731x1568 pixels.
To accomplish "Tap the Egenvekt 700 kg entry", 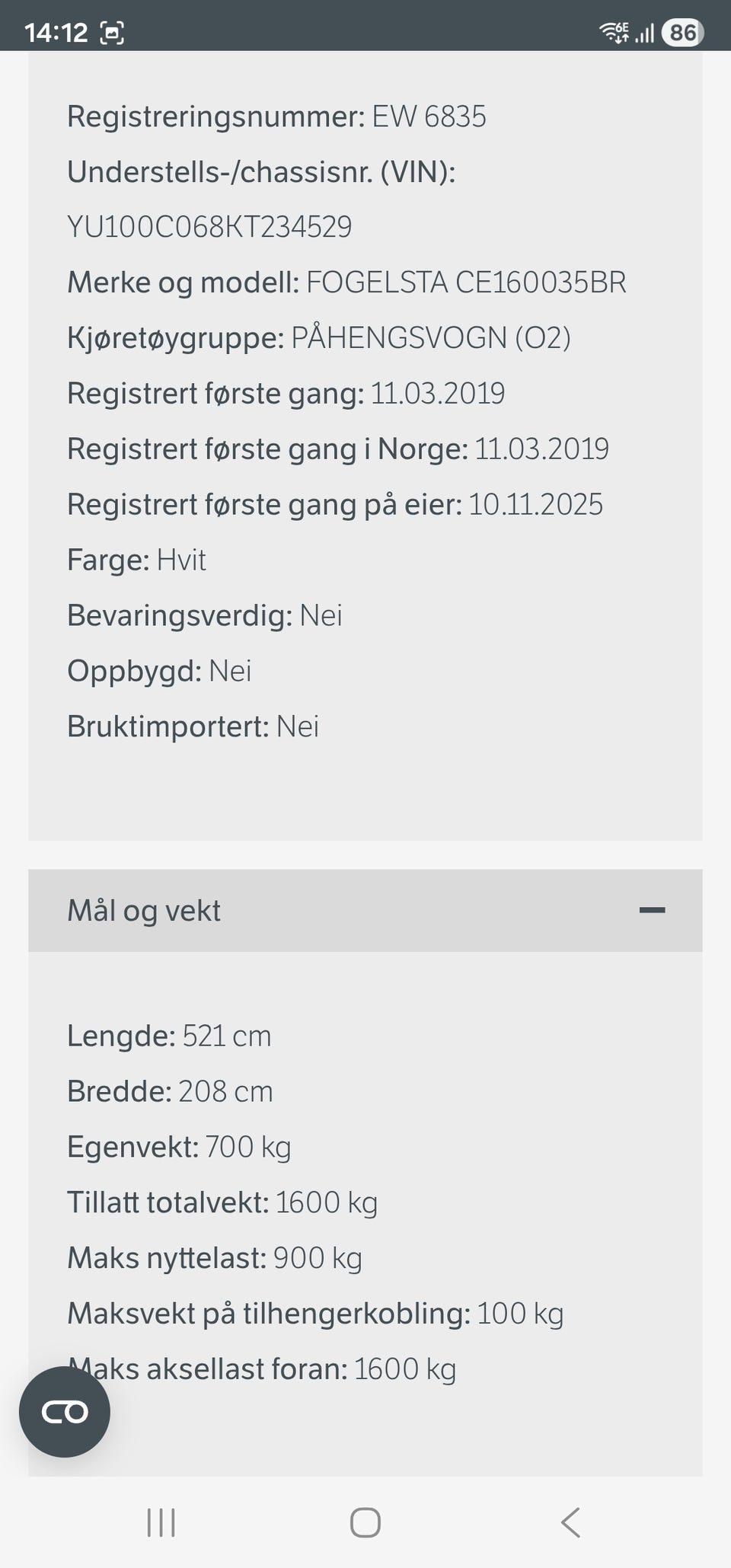I will 179,1147.
